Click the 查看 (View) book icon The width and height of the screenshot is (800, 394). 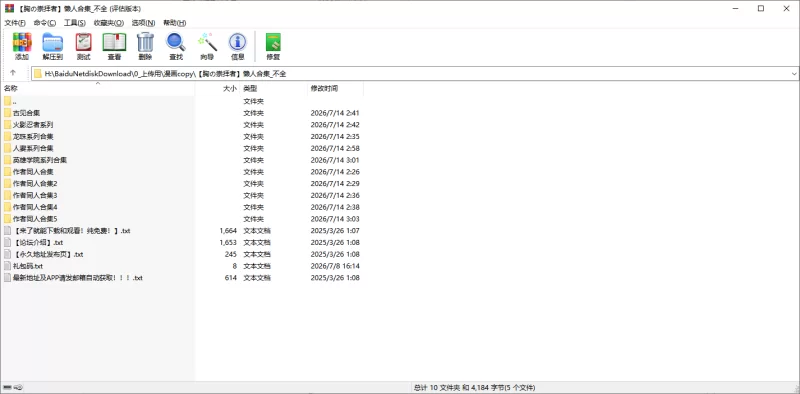[x=114, y=42]
